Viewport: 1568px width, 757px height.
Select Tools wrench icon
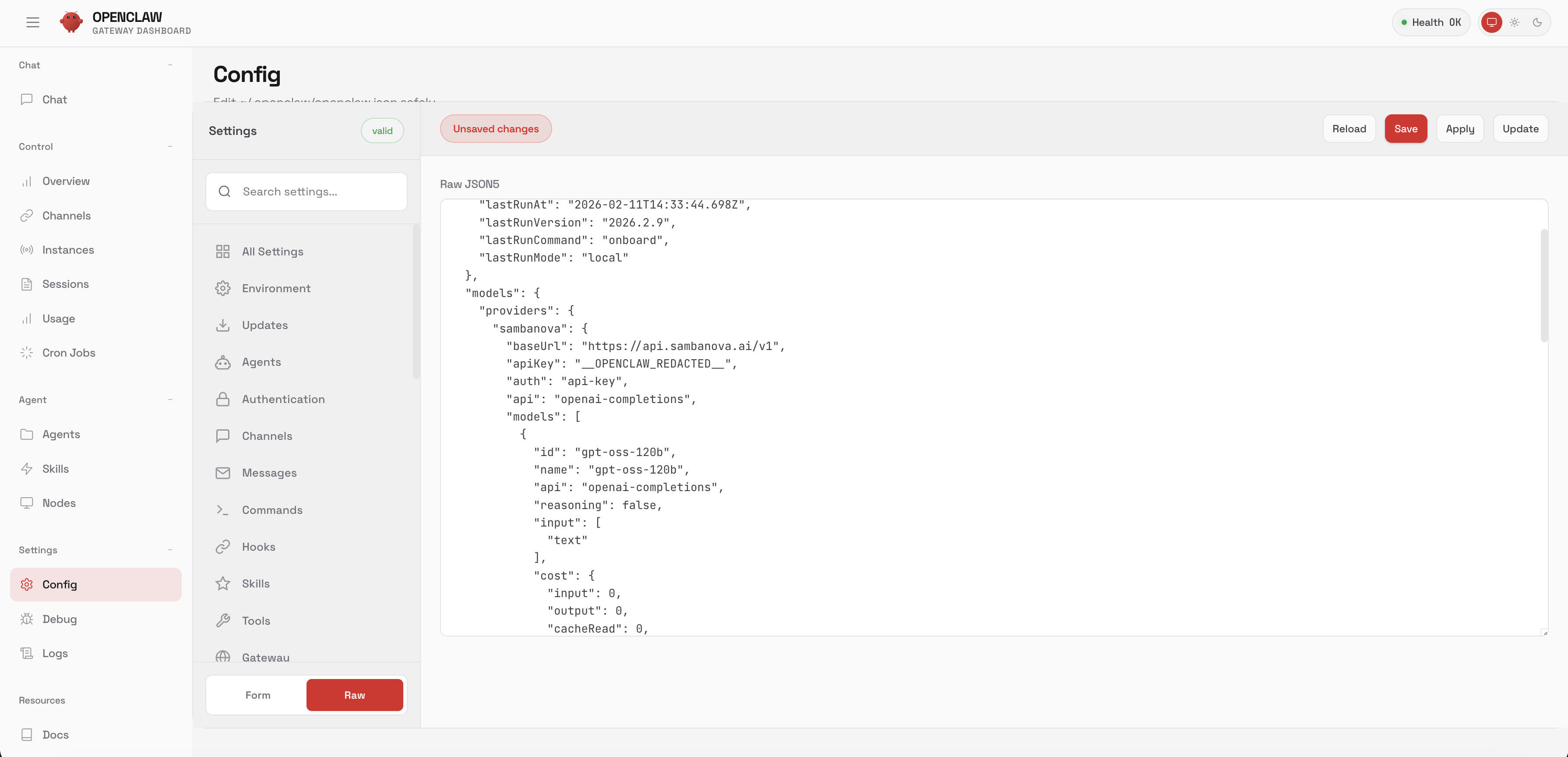(223, 621)
